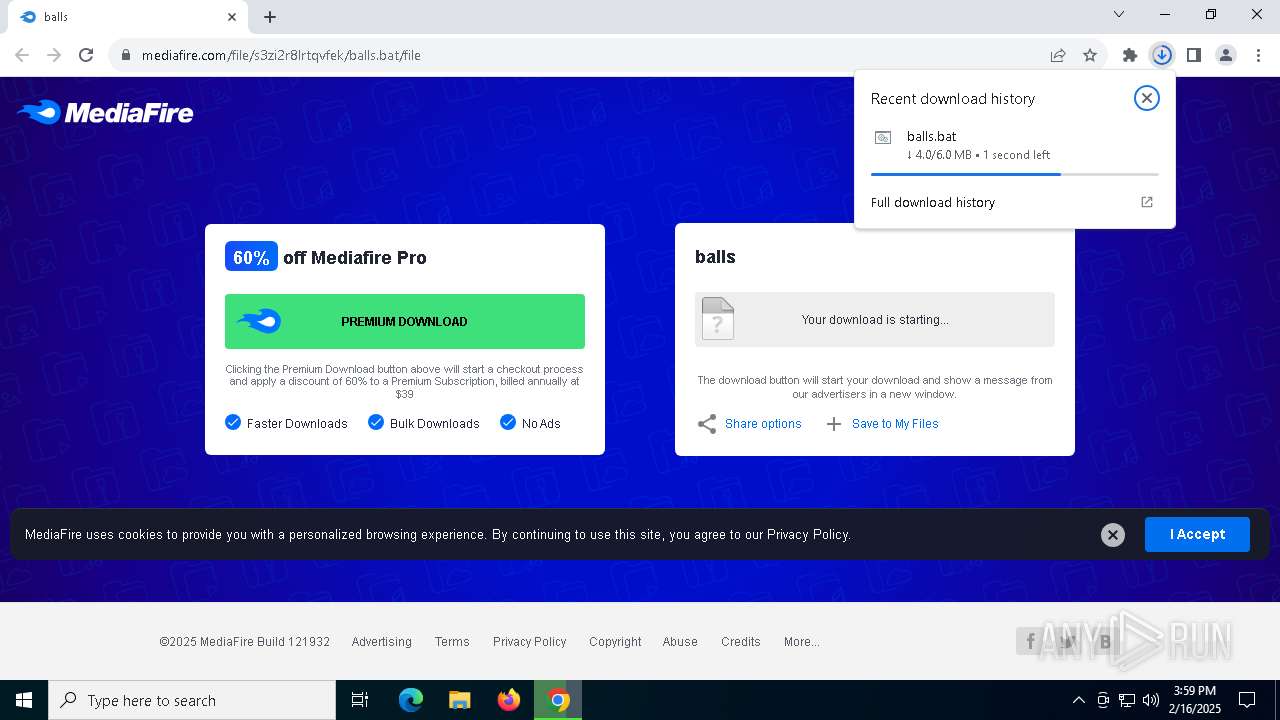Toggle the Chrome downloads icon
Image resolution: width=1280 pixels, height=720 pixels.
[1162, 55]
